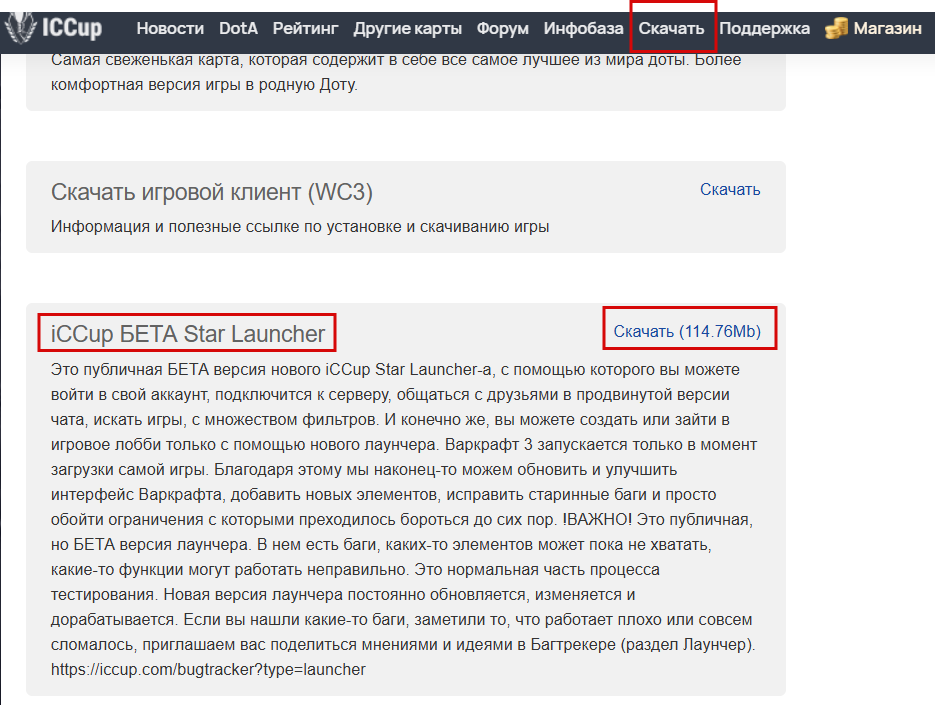Select Другие карты in navigation
Screen dimensions: 935x705
[x=407, y=28]
